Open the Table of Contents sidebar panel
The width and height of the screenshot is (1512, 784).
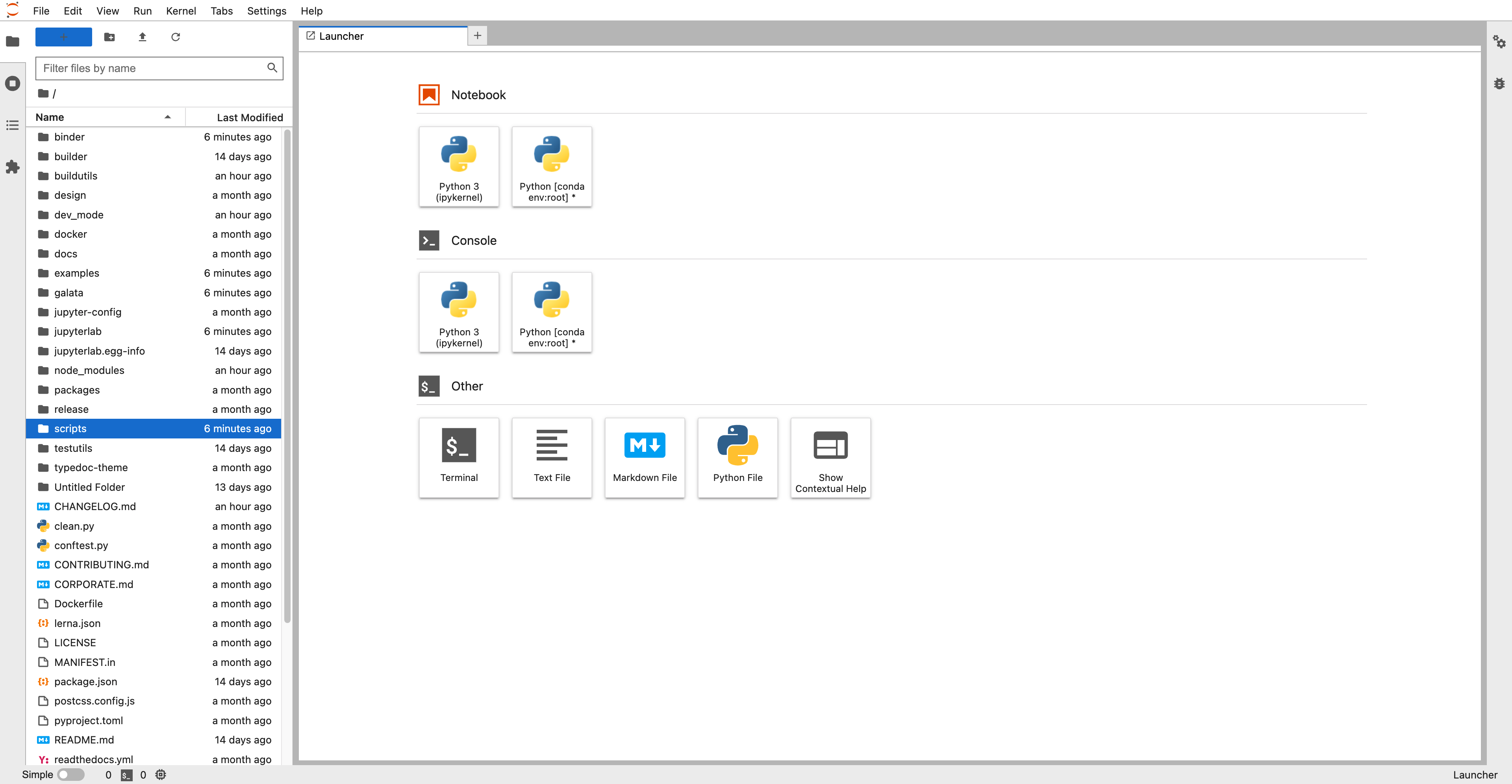click(x=12, y=125)
